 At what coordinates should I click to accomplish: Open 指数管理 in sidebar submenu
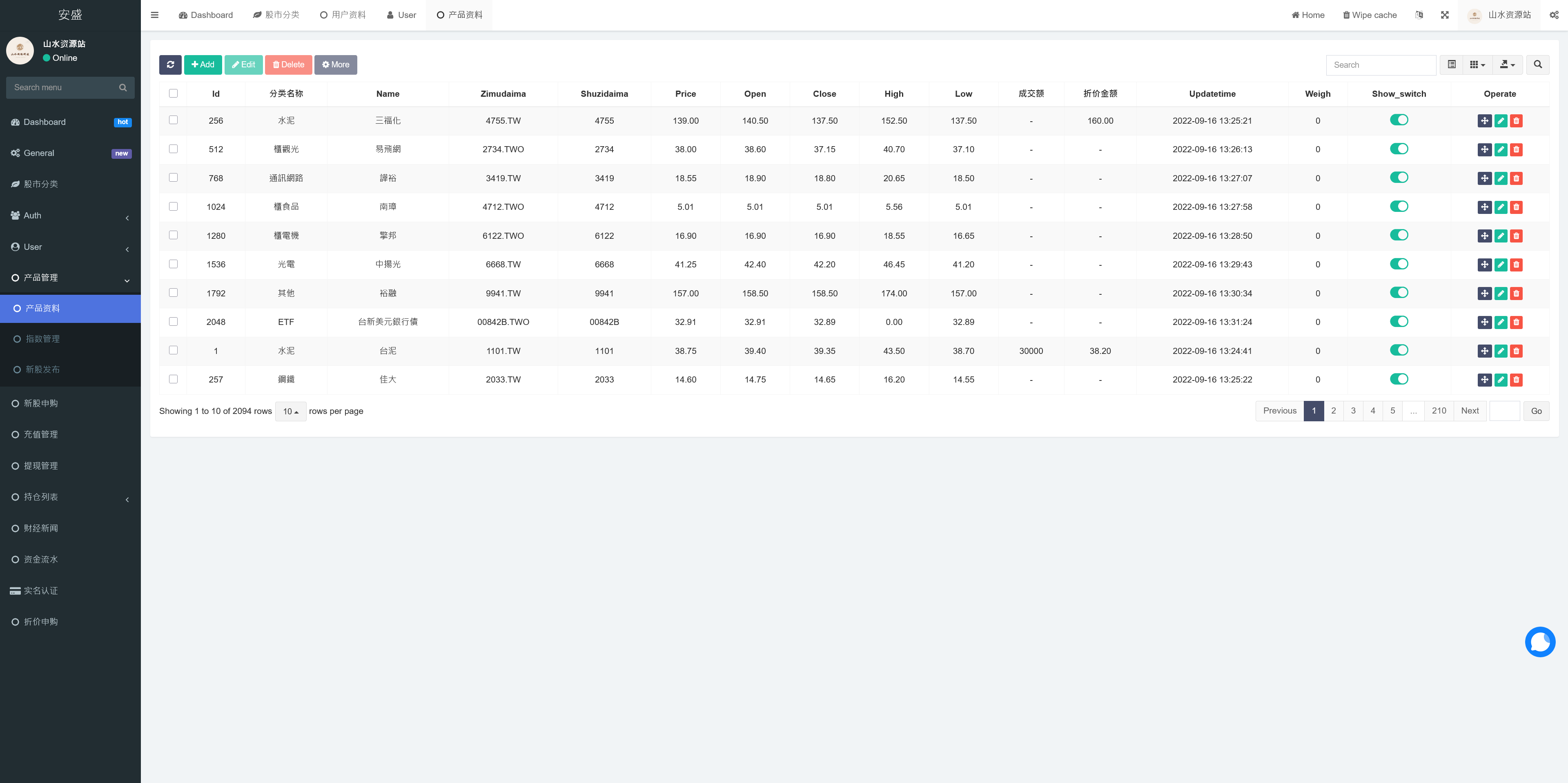point(42,339)
